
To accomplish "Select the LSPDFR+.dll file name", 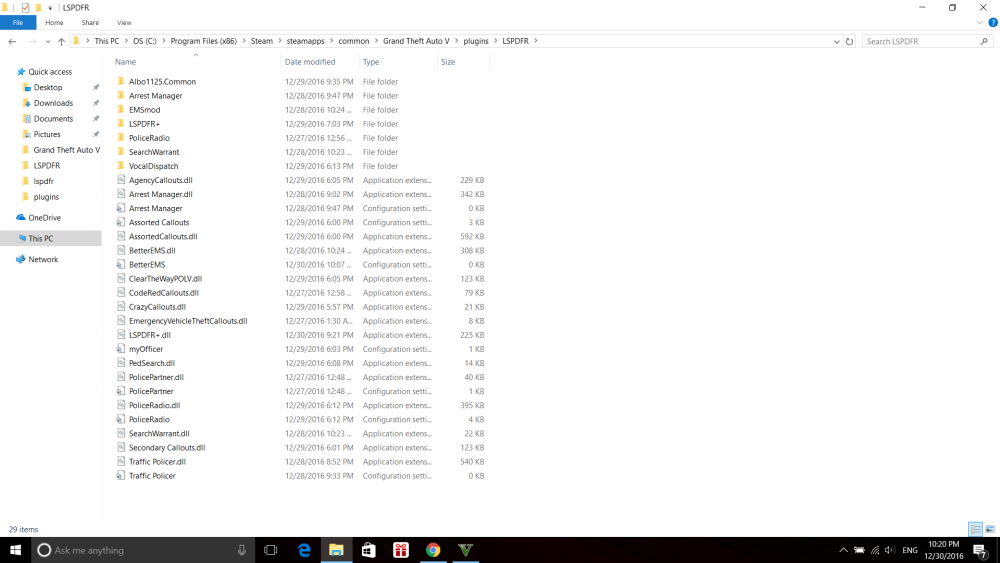I will coord(149,335).
